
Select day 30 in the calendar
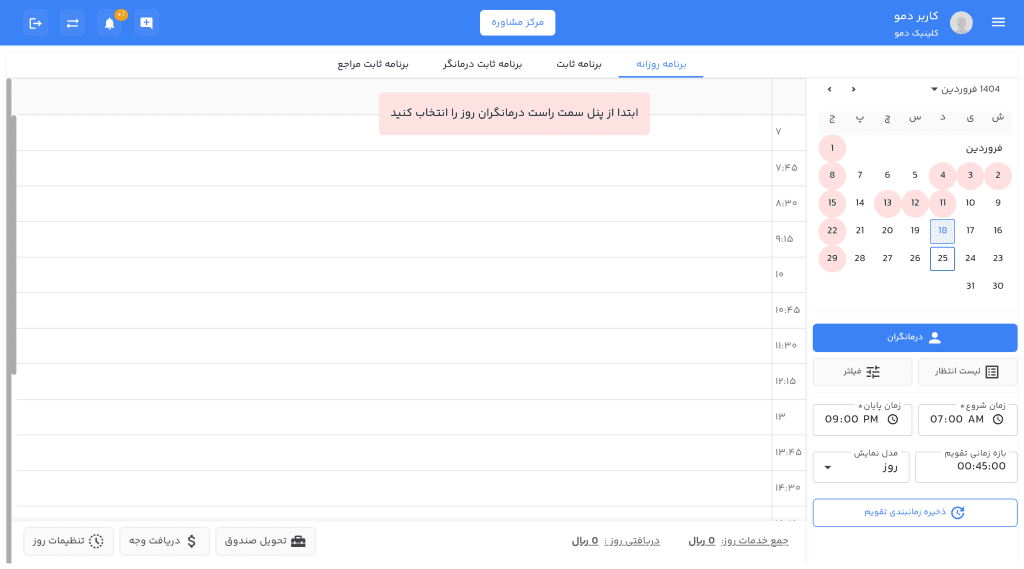click(x=998, y=286)
